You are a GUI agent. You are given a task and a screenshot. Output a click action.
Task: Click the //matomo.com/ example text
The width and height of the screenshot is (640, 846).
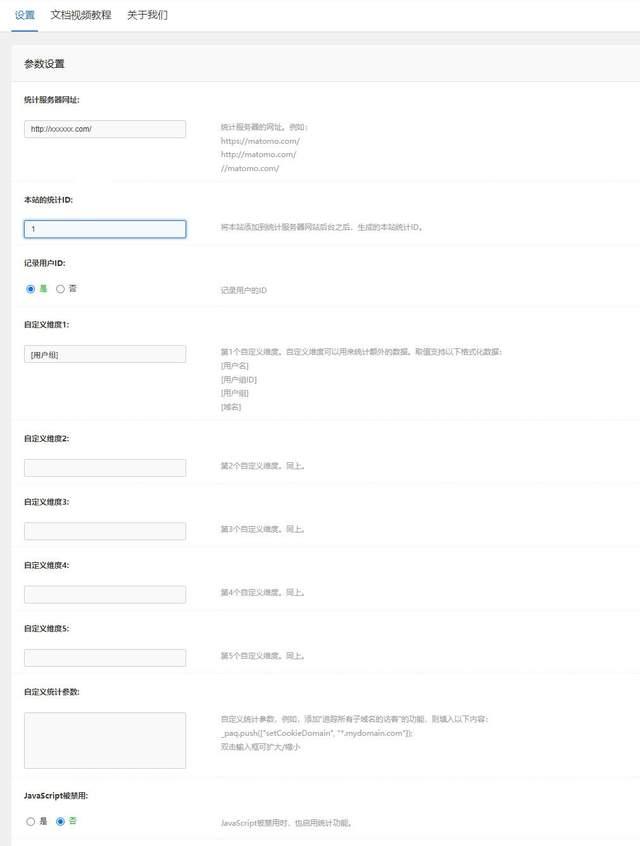(x=250, y=168)
